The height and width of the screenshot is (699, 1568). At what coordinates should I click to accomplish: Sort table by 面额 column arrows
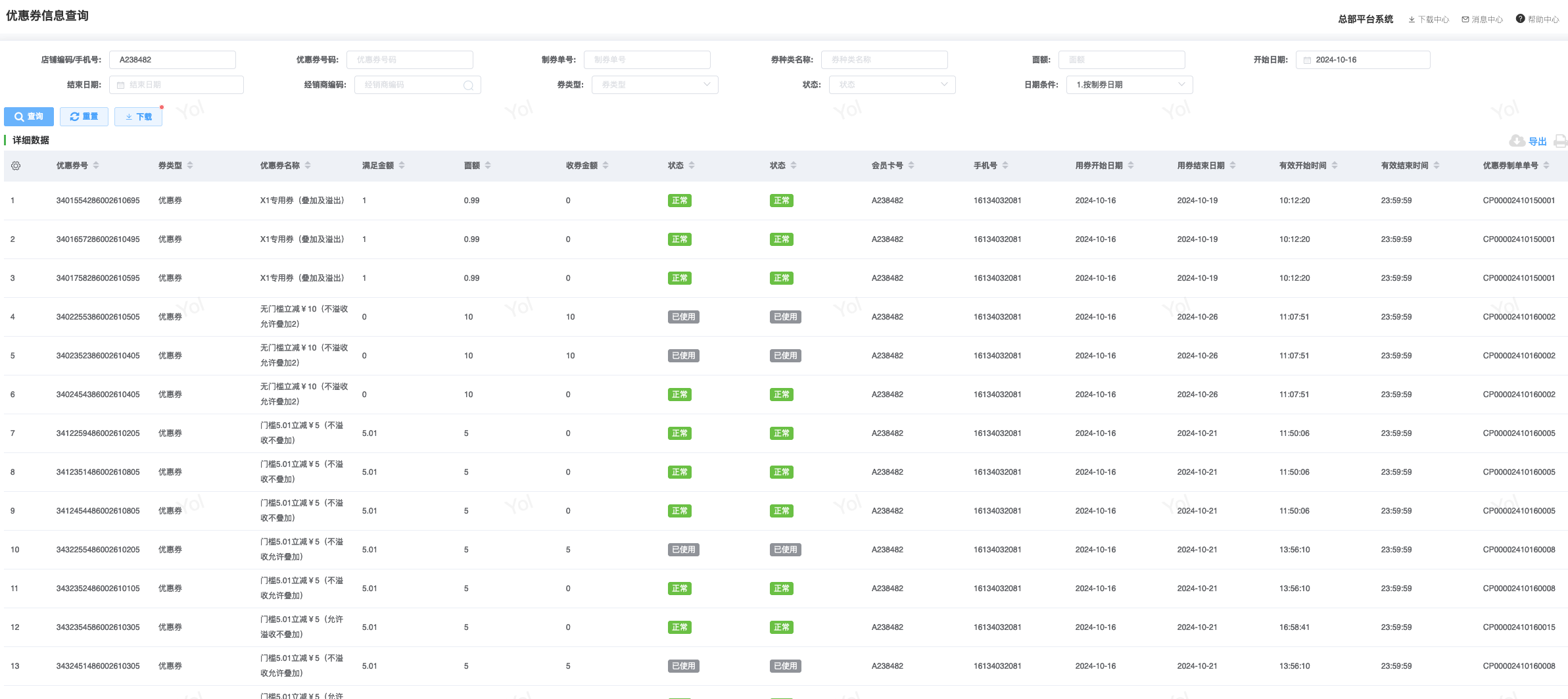coord(488,166)
